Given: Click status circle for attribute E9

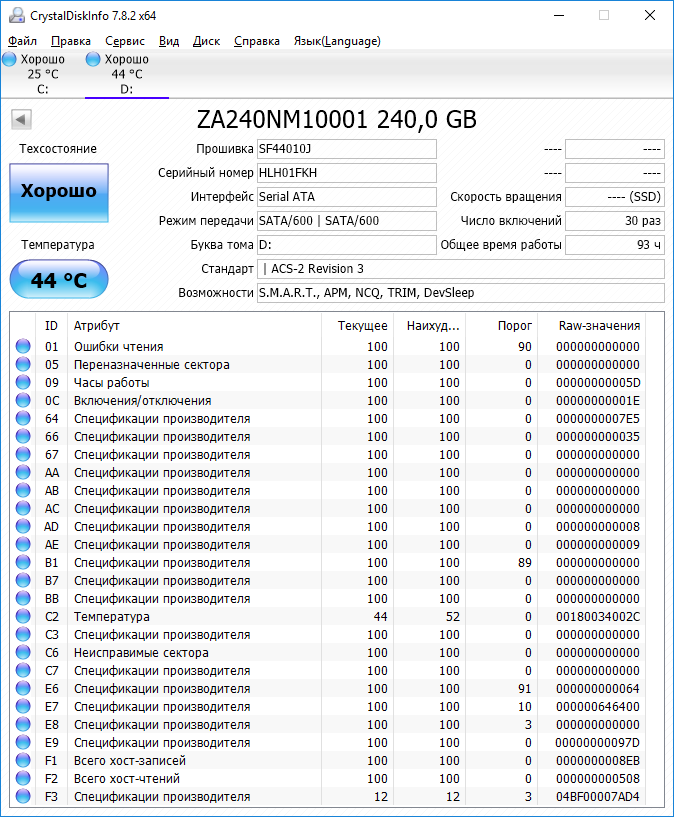Looking at the screenshot, I should [23, 742].
